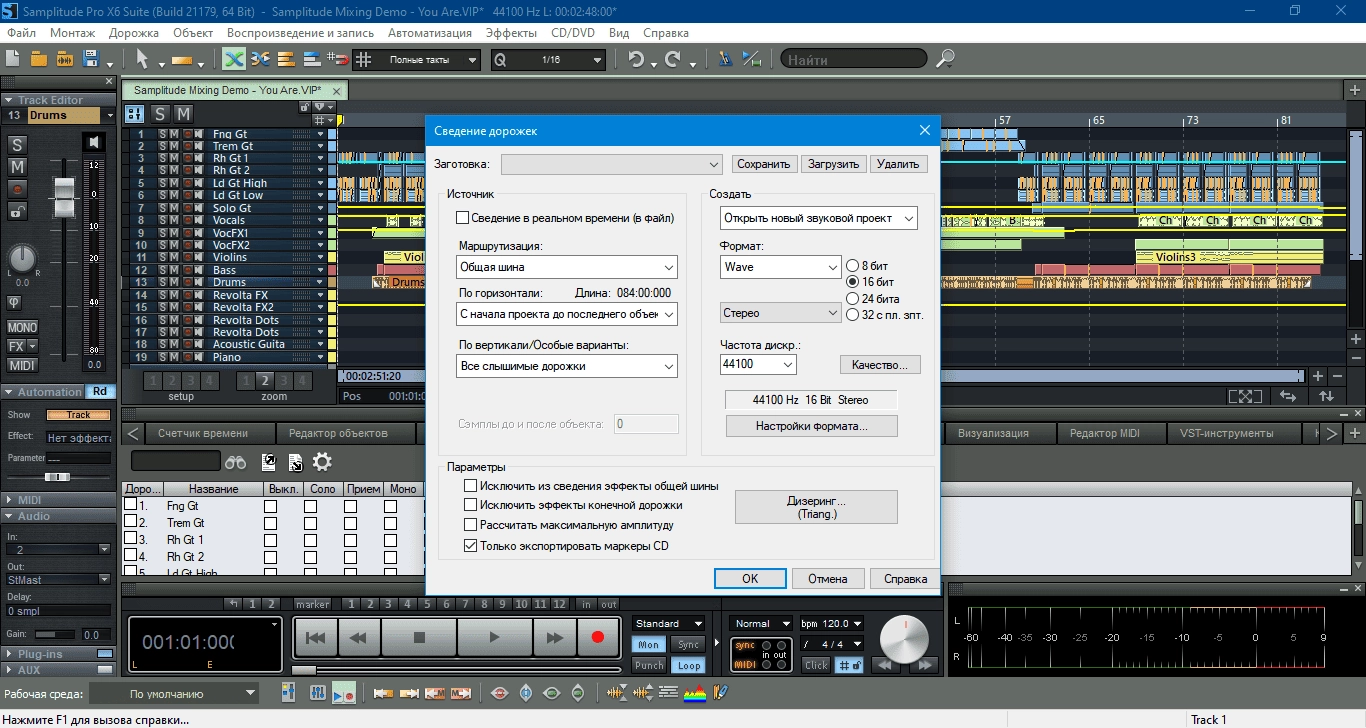This screenshot has width=1366, height=728.
Task: Click the grid hash icon in toolbar
Action: point(363,59)
